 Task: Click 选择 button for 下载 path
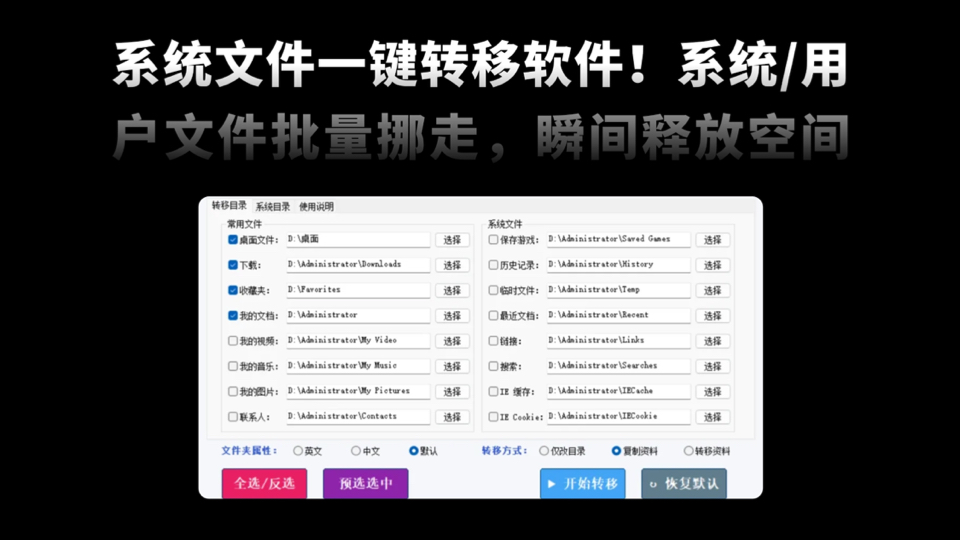click(452, 265)
